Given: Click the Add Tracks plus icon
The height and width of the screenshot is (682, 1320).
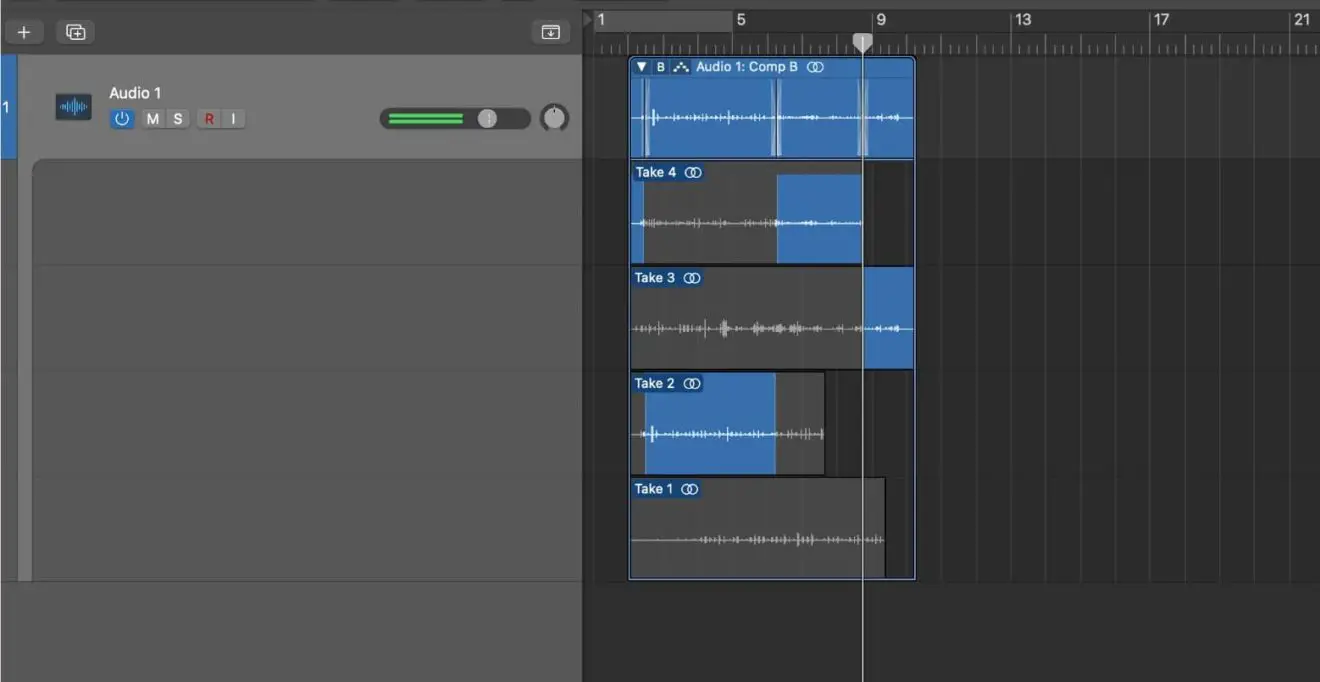Looking at the screenshot, I should [x=24, y=31].
